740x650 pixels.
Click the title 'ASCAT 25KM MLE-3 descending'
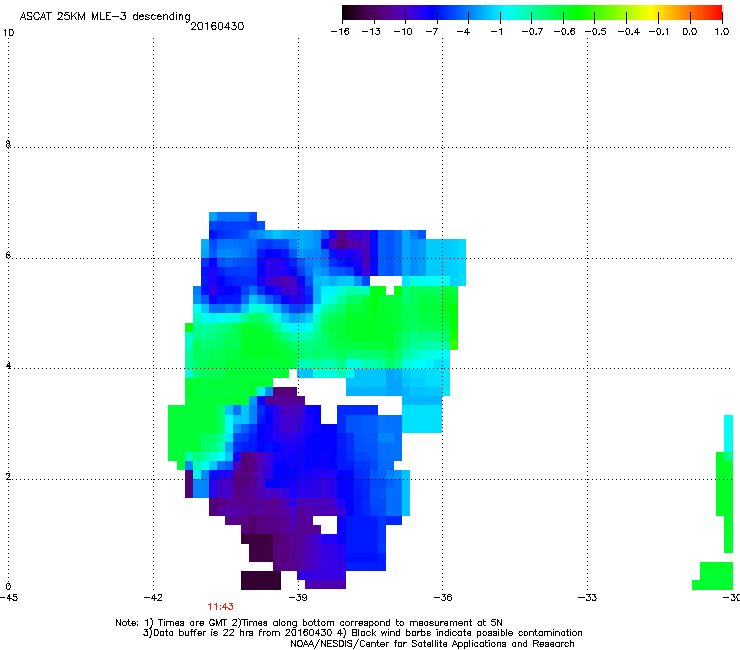click(x=105, y=16)
